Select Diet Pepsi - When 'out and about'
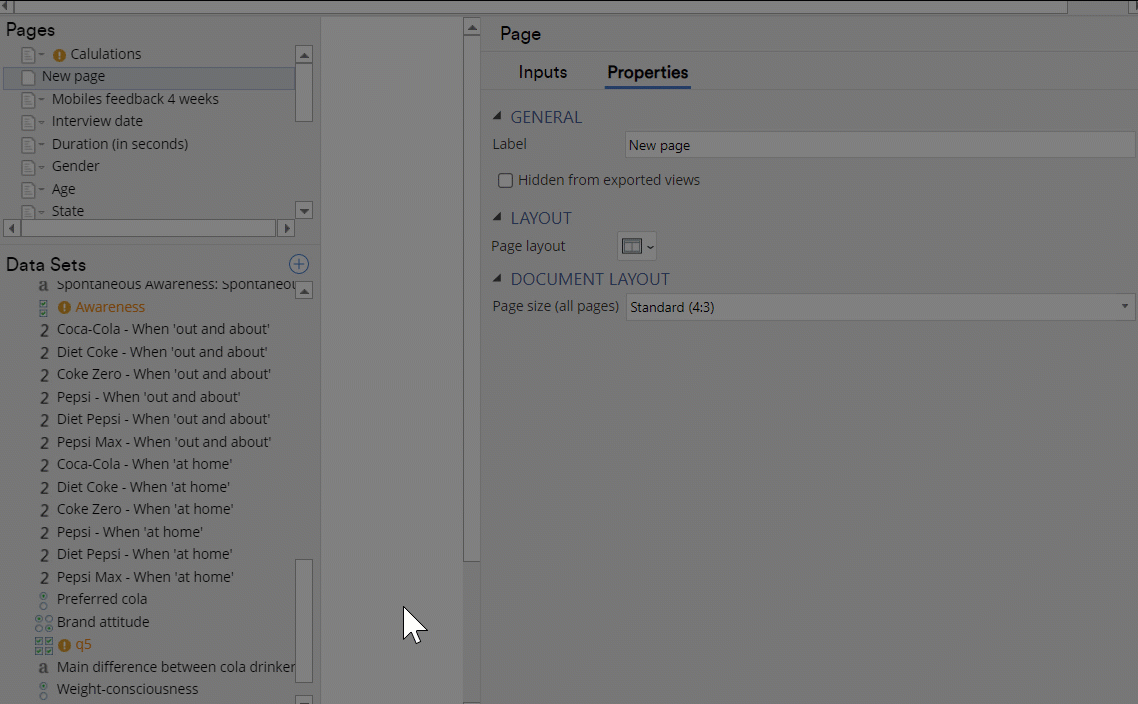Image resolution: width=1138 pixels, height=704 pixels. (163, 419)
